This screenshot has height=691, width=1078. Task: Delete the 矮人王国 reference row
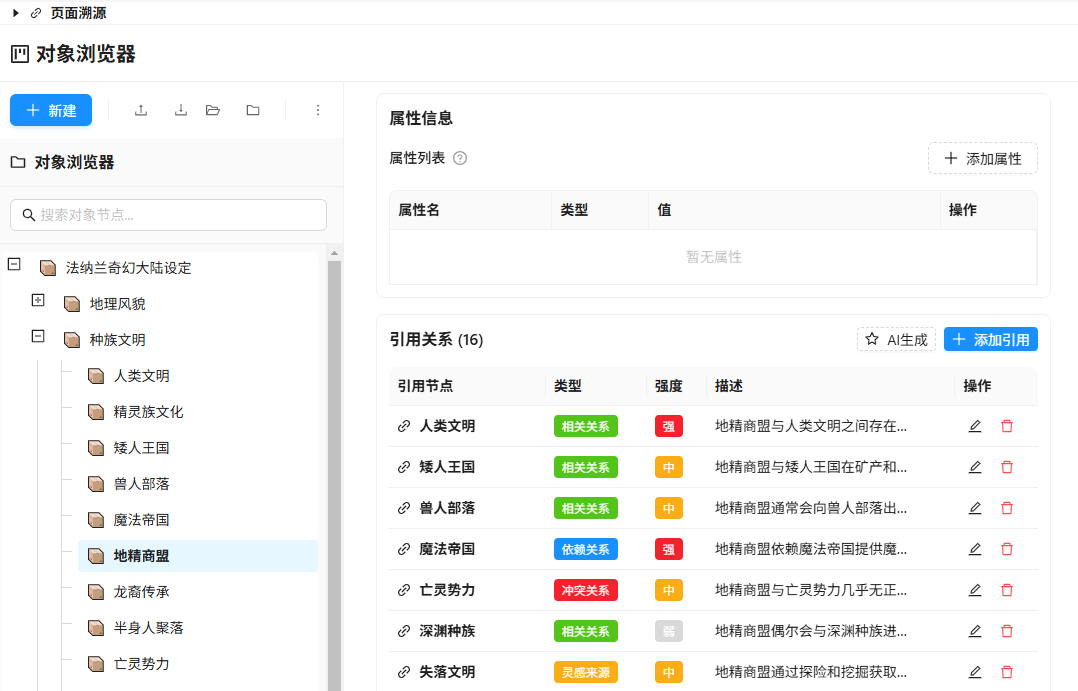(1007, 467)
